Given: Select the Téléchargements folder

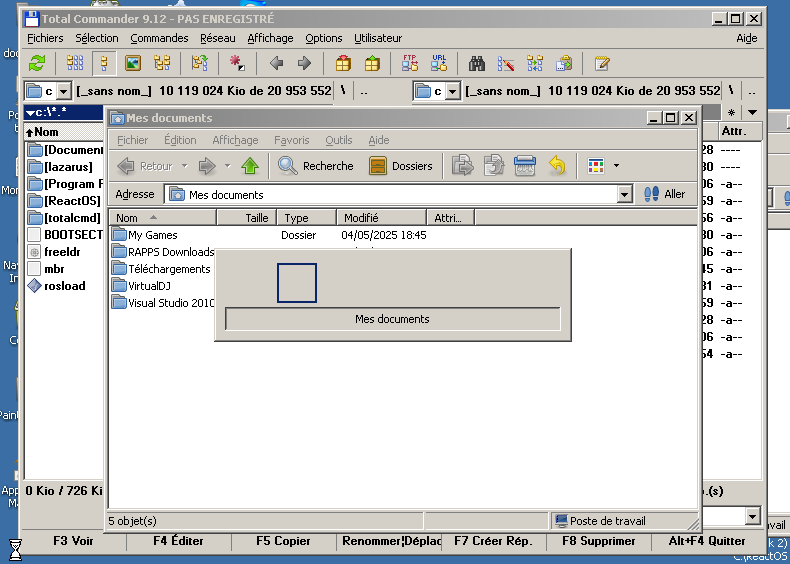Looking at the screenshot, I should coord(161,269).
